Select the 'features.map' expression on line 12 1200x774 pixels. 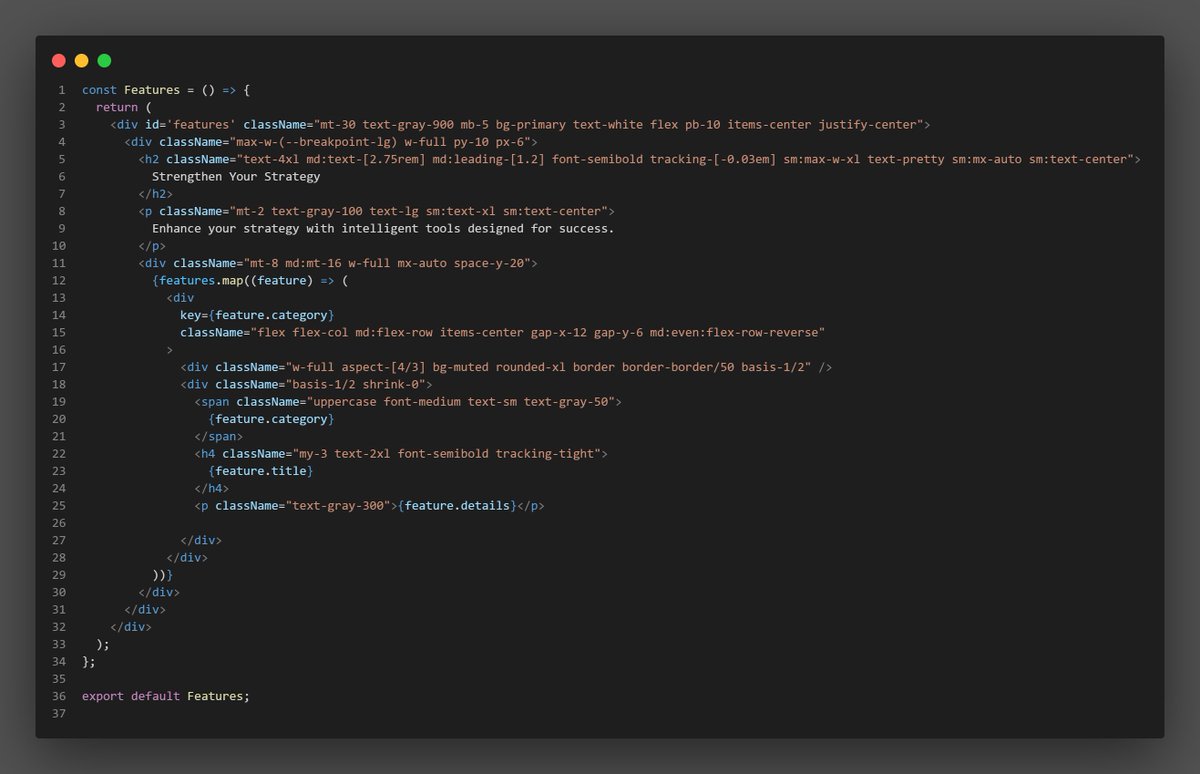[x=201, y=280]
